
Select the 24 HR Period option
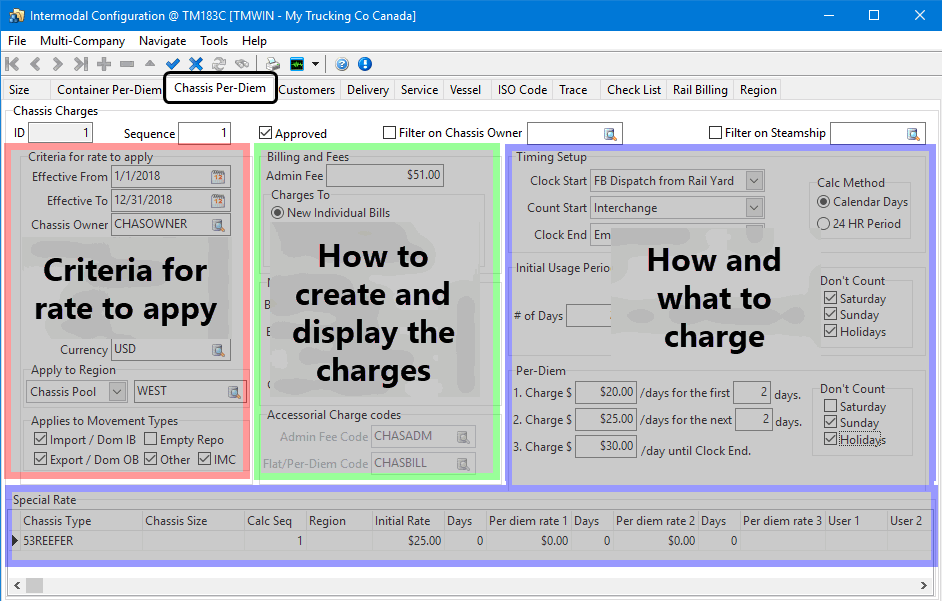coord(824,224)
